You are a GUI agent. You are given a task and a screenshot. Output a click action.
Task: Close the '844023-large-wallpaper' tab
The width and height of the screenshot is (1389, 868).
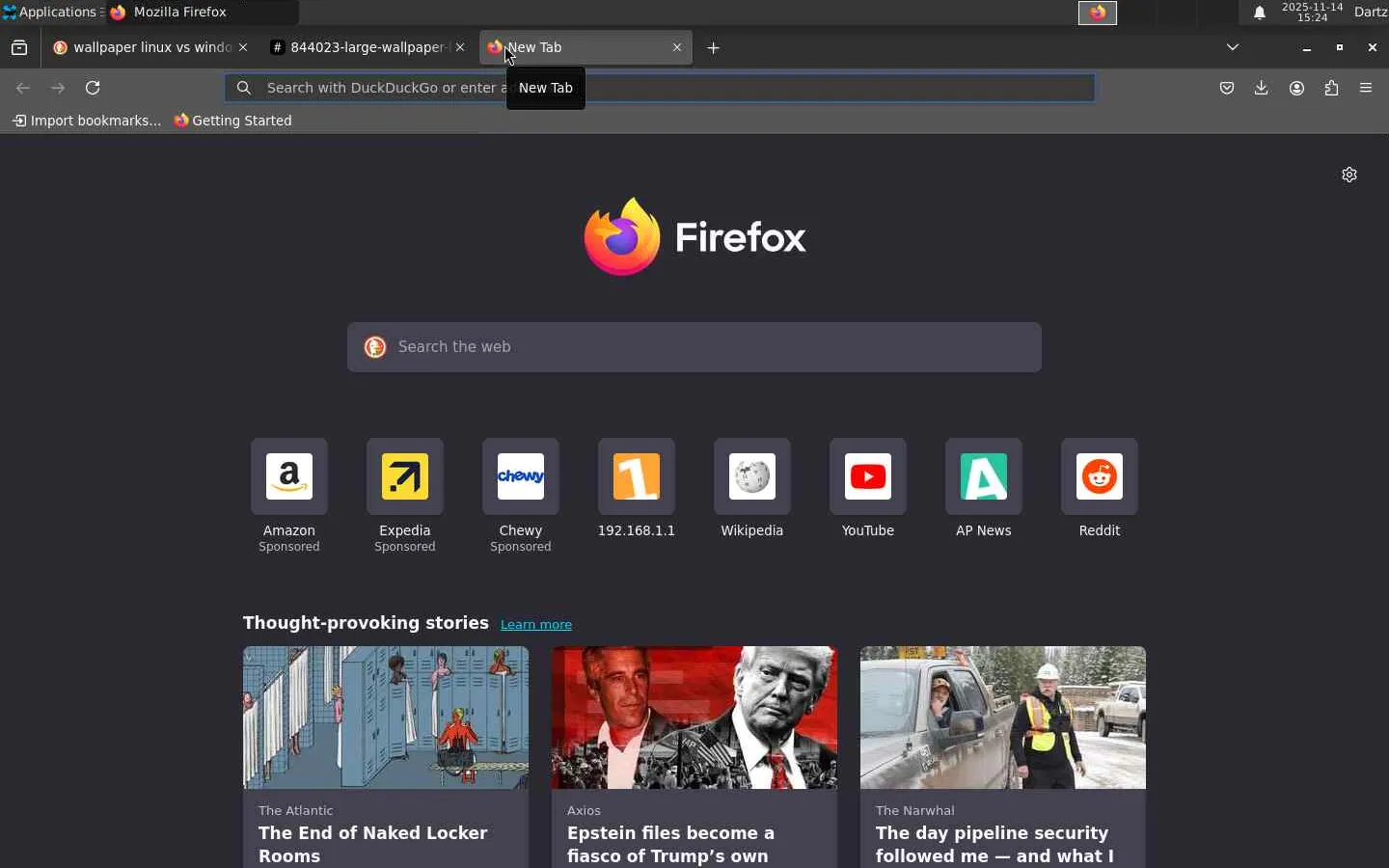[460, 47]
